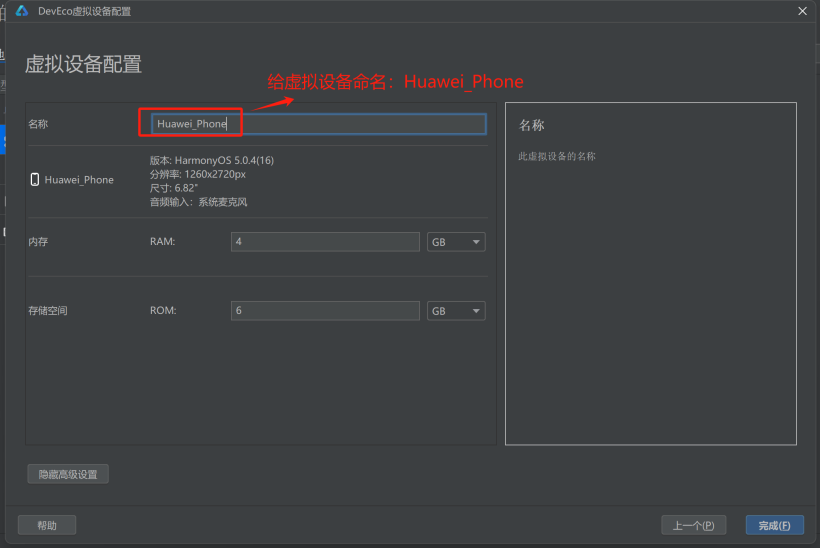This screenshot has width=820, height=548.
Task: Click the 内存 row label
Action: [38, 242]
